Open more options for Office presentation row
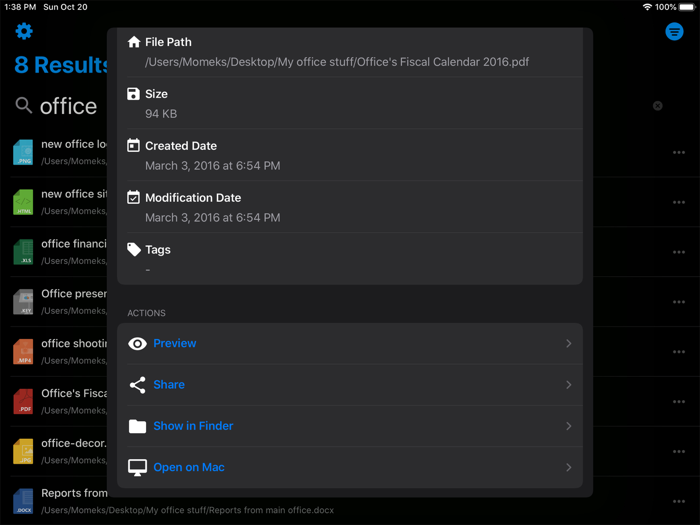This screenshot has height=525, width=700. (x=679, y=302)
